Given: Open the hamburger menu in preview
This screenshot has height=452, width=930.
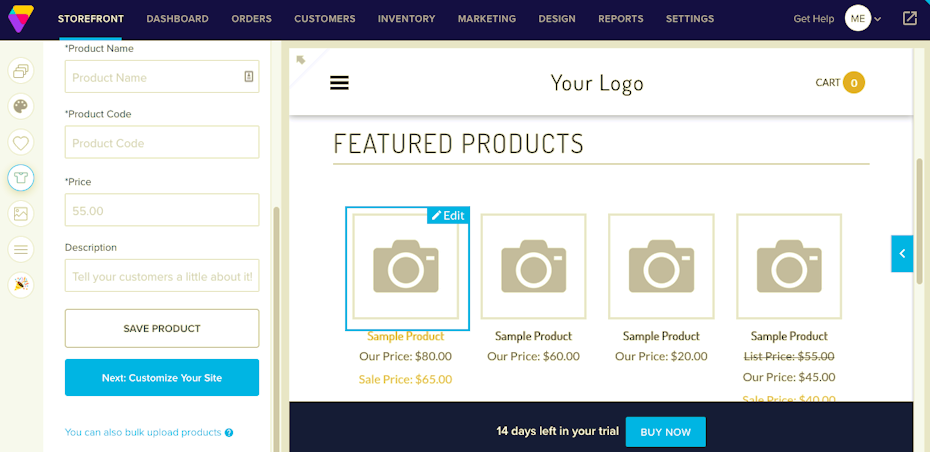Looking at the screenshot, I should point(339,83).
